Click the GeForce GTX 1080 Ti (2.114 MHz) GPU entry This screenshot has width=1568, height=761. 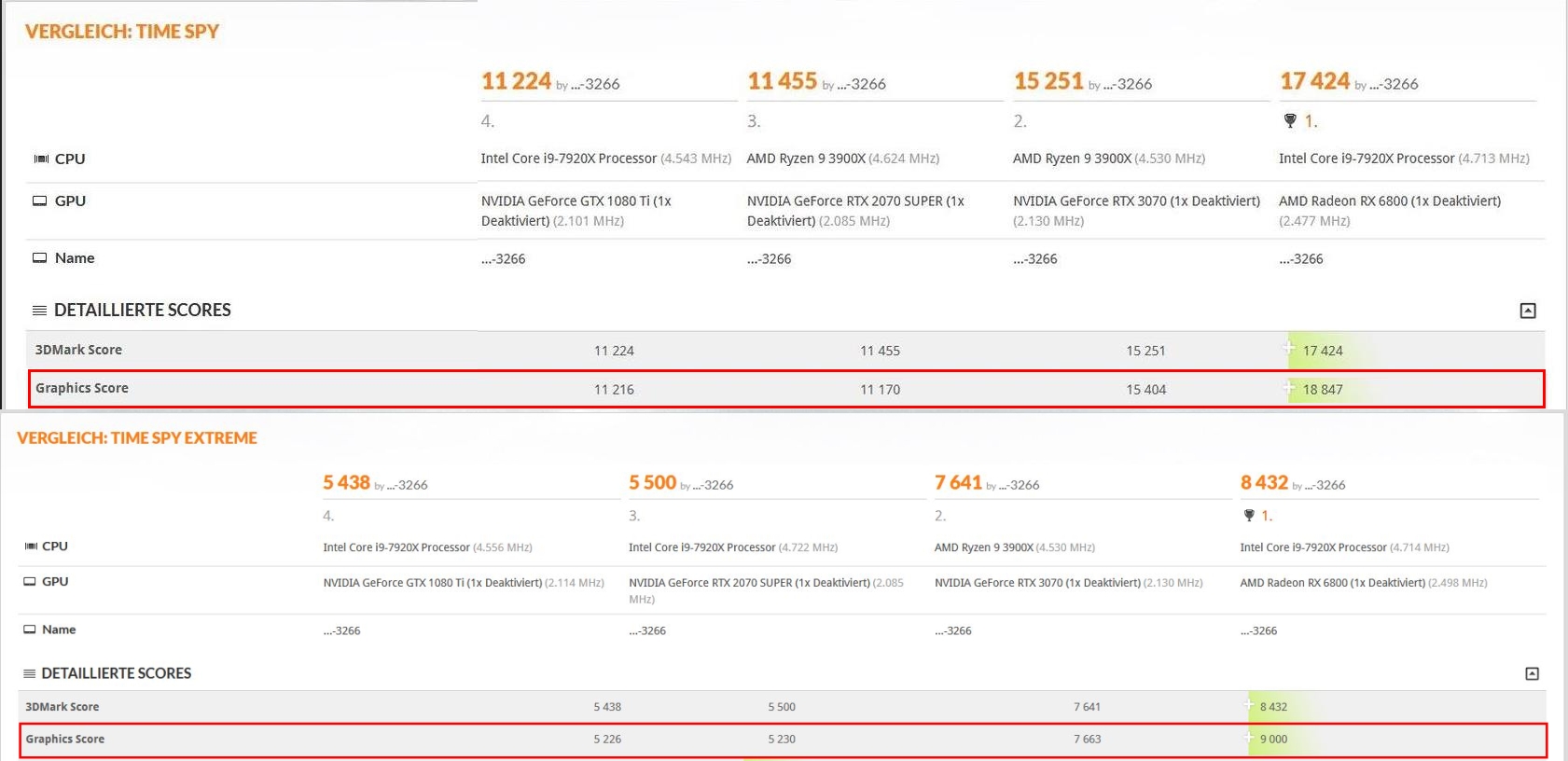point(464,583)
